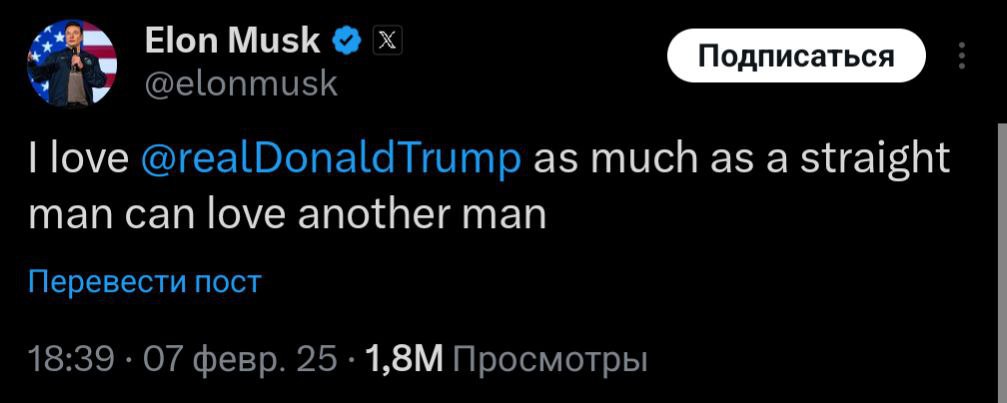This screenshot has height=403, width=1007.
Task: Open Elon Musk's profile avatar
Action: pyautogui.click(x=72, y=63)
